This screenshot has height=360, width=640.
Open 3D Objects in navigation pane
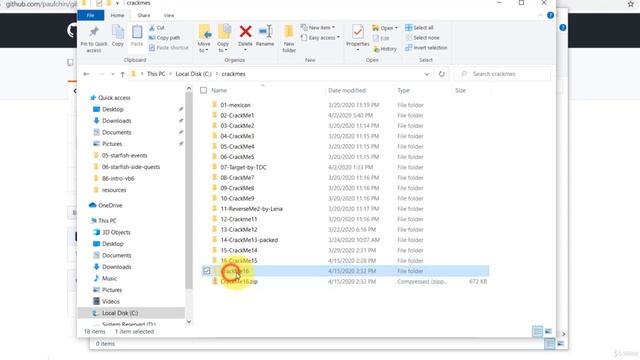(116, 232)
